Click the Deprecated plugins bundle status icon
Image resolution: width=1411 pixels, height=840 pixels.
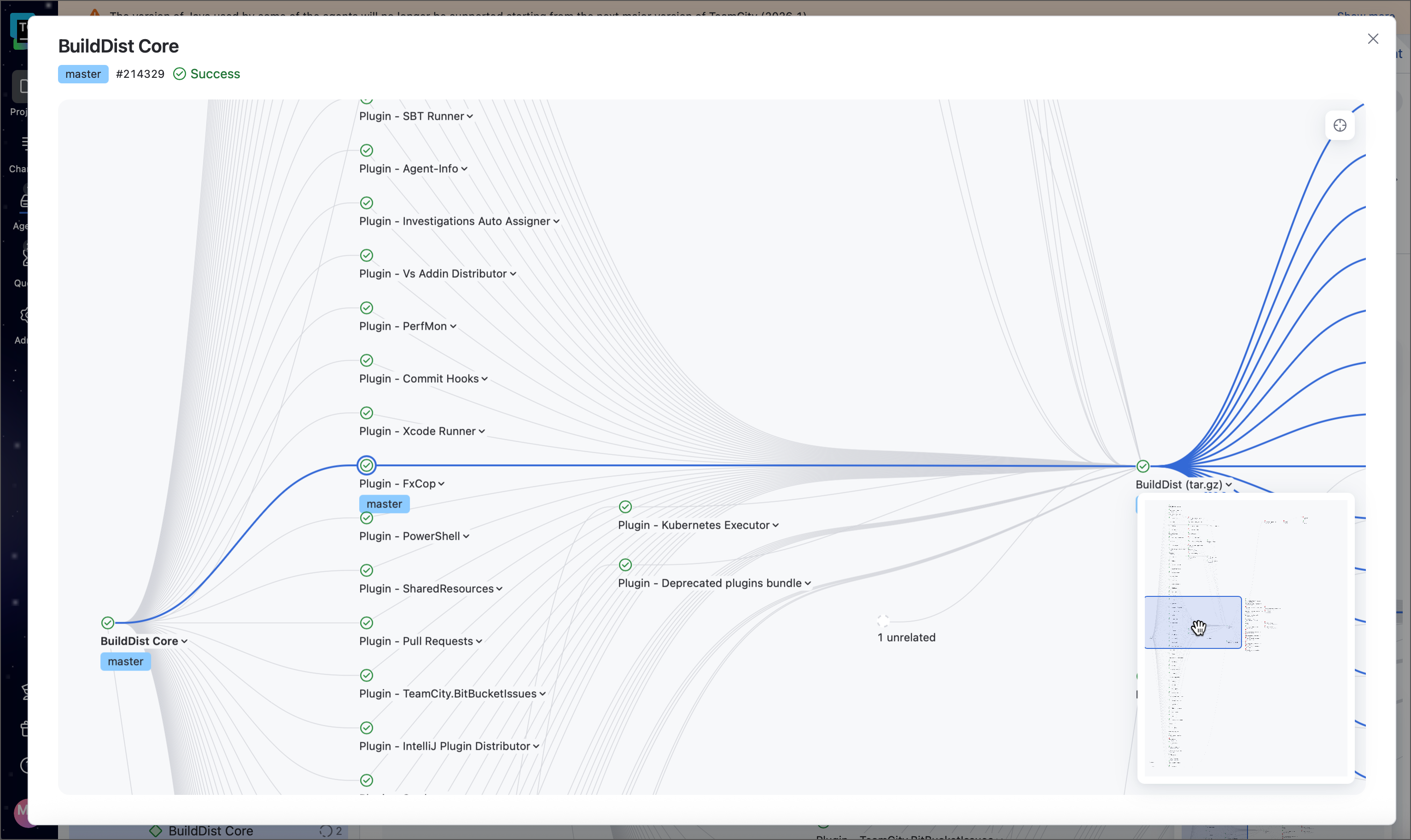(x=625, y=565)
